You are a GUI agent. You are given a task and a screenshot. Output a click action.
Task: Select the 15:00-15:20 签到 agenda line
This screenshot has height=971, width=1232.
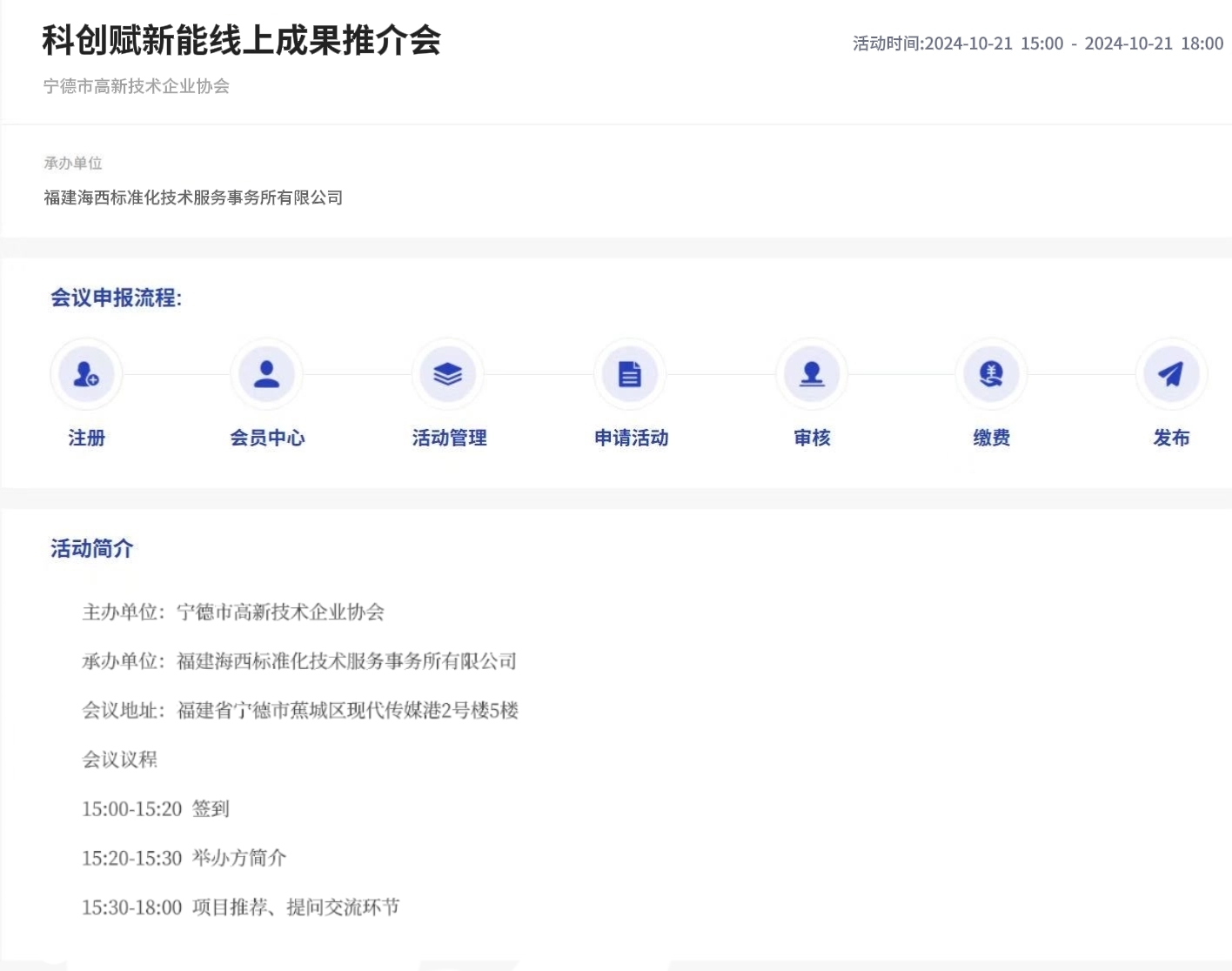click(156, 809)
